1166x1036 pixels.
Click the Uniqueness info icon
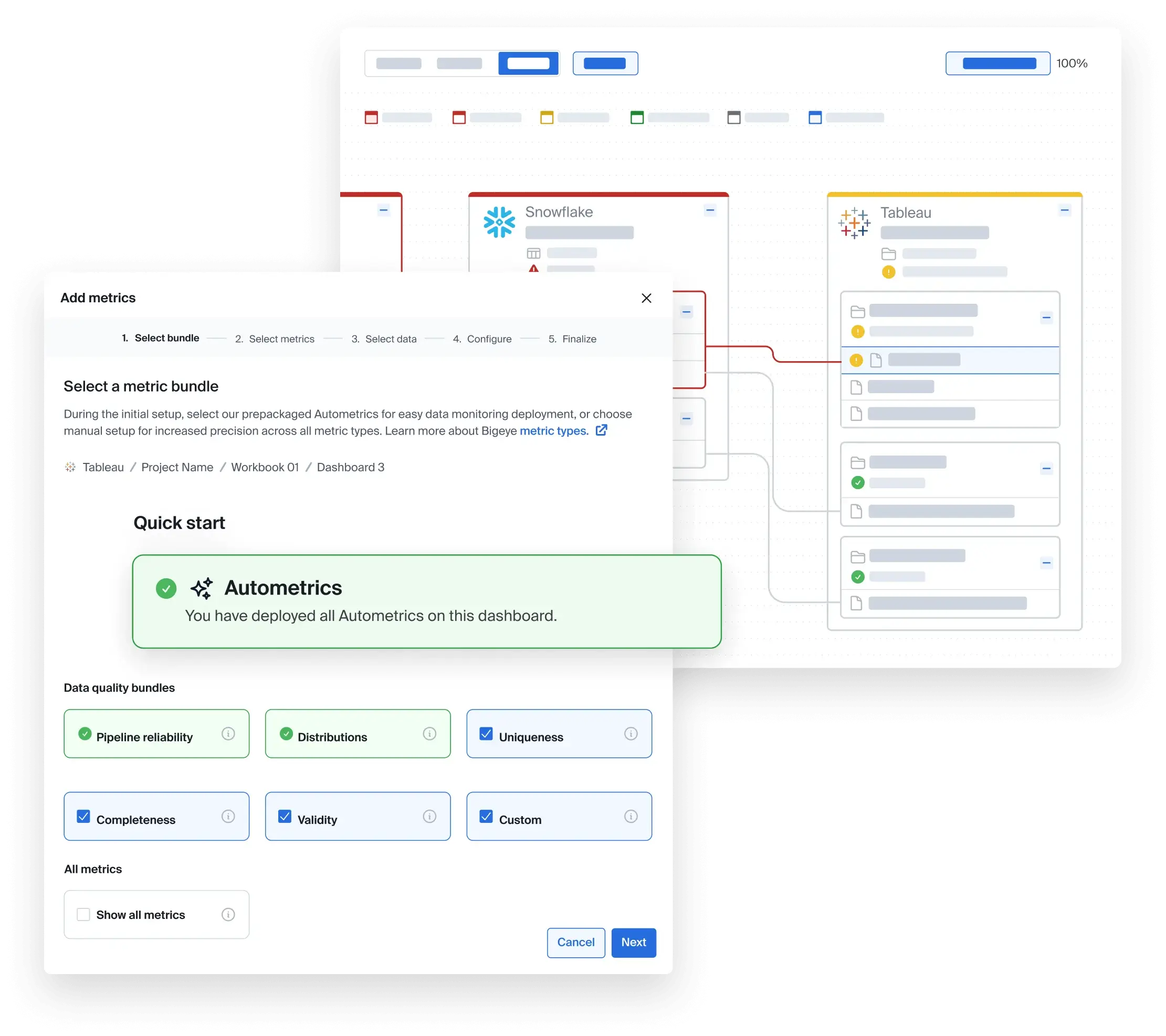(631, 734)
